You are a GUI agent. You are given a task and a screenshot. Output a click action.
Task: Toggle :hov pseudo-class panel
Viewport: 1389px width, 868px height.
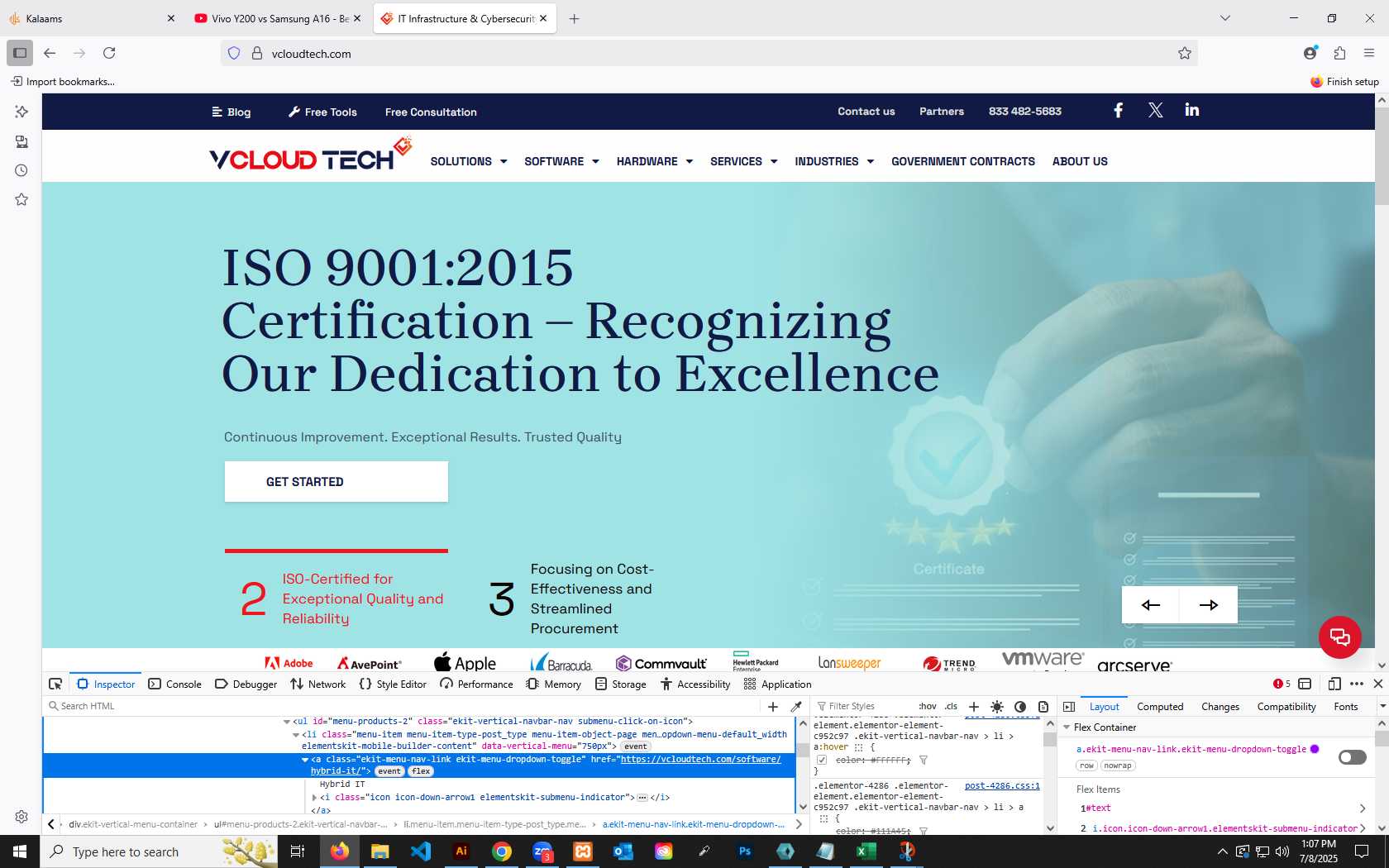(928, 706)
